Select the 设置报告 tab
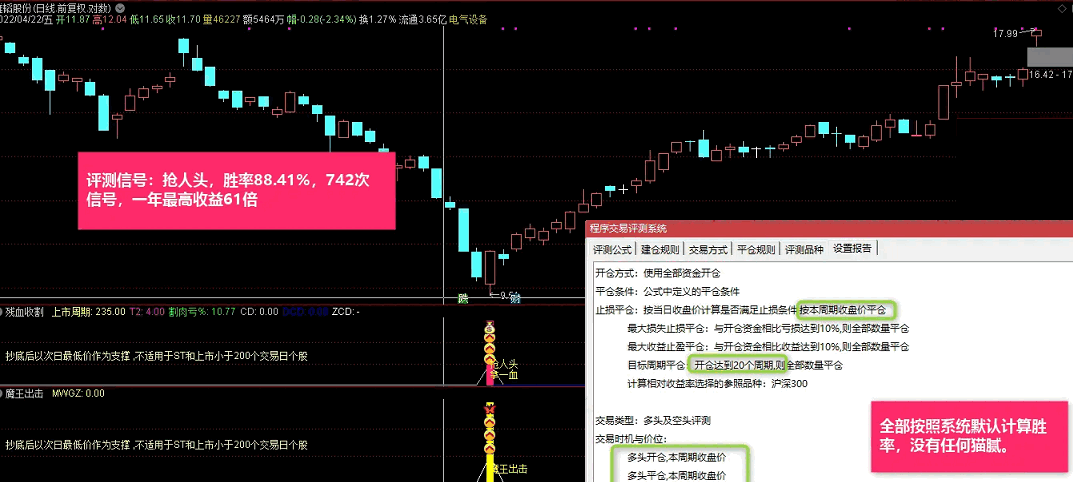 pyautogui.click(x=852, y=249)
